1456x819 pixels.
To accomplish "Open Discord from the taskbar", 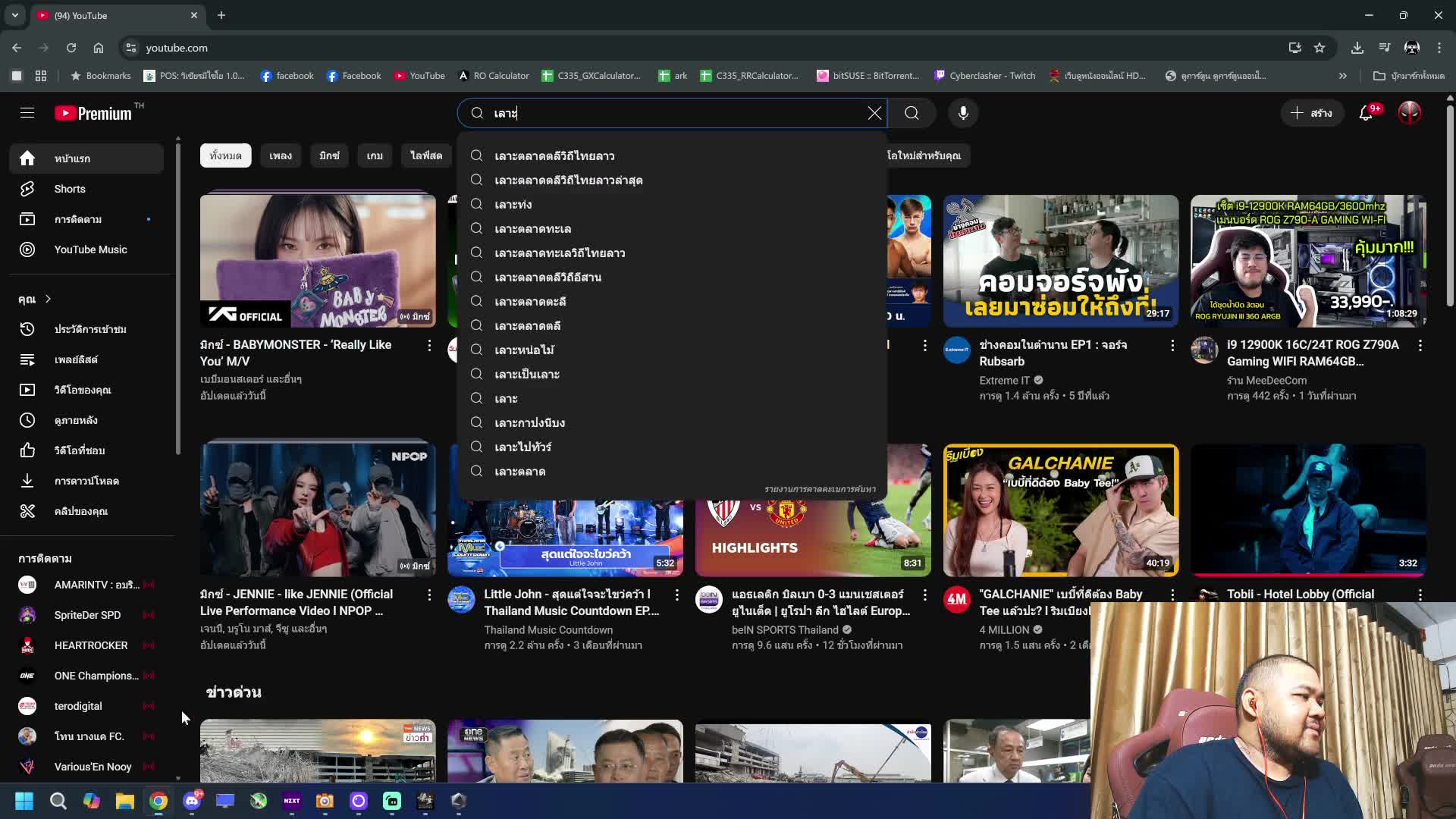I will pos(192,801).
